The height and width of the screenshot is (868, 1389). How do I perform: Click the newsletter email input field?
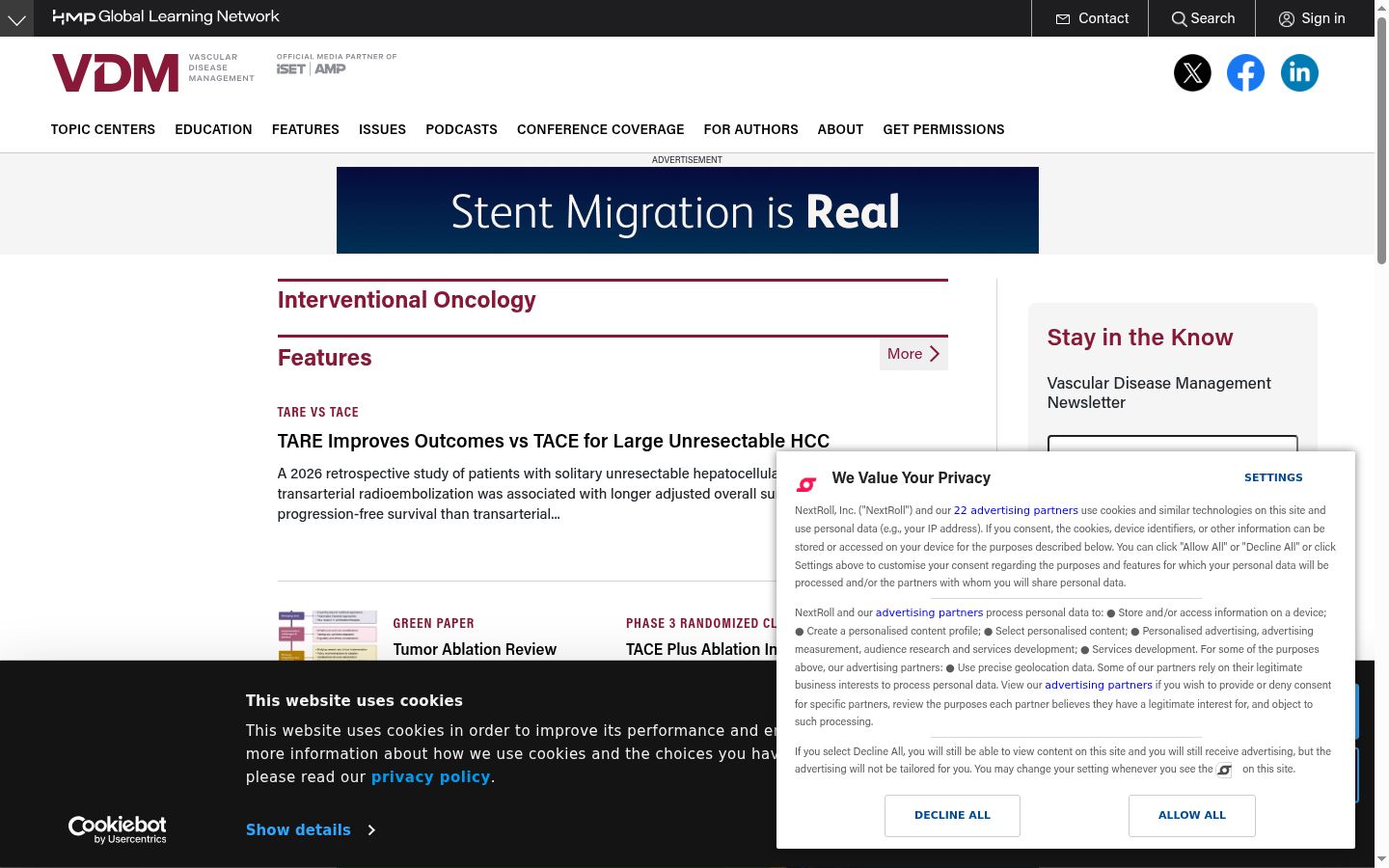[1173, 444]
